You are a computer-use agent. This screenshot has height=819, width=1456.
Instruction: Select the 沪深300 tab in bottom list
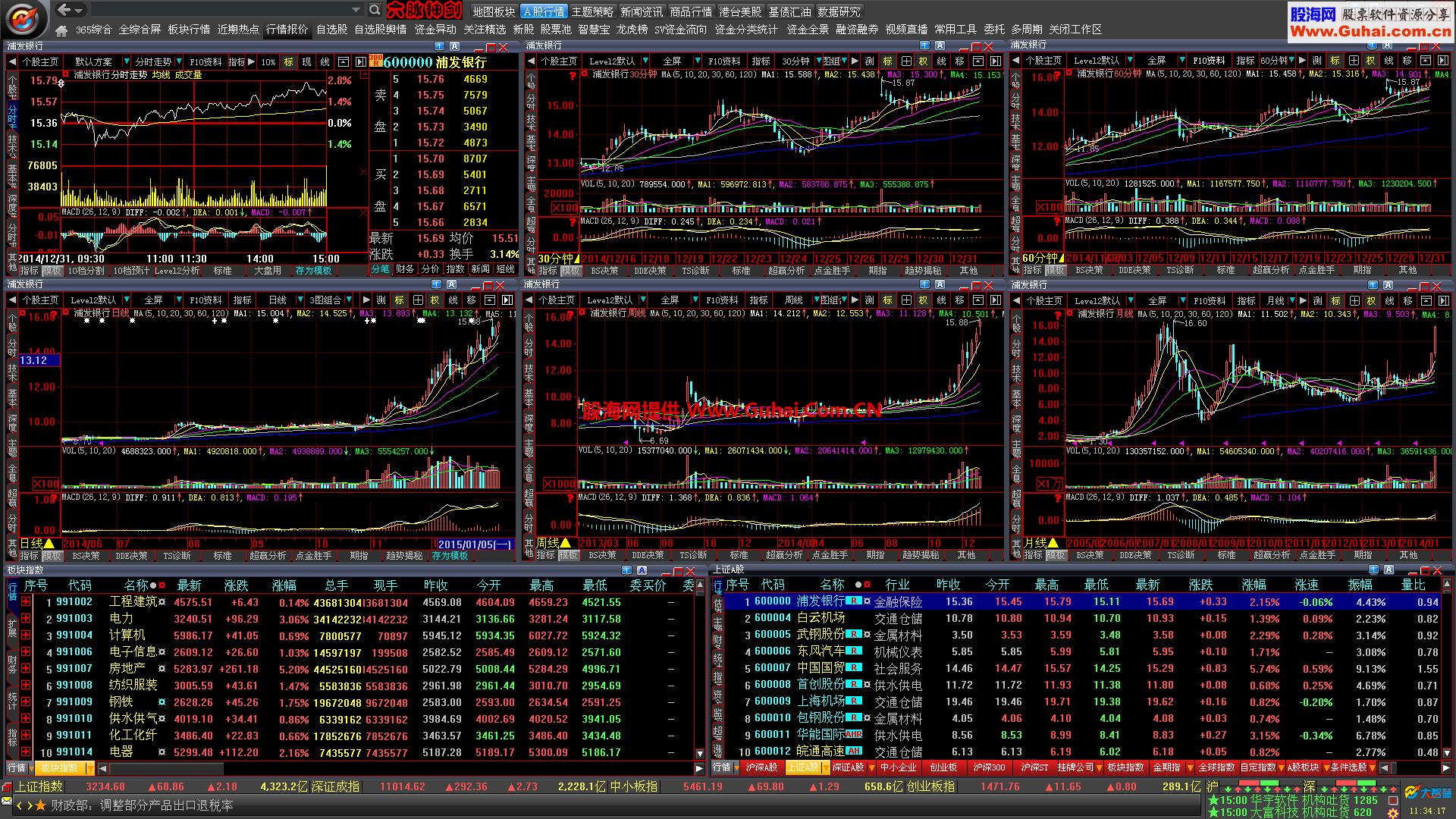tap(989, 767)
